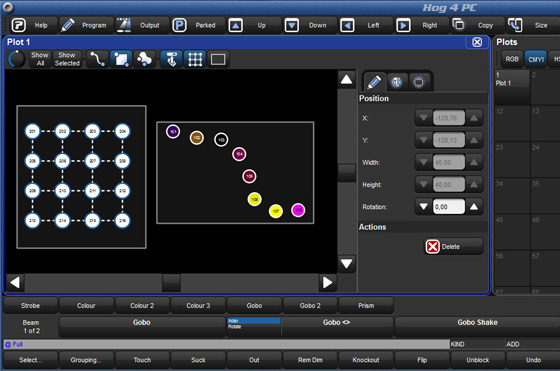This screenshot has height=371, width=560.
Task: Click the lasso blob selection tool icon
Action: click(144, 59)
